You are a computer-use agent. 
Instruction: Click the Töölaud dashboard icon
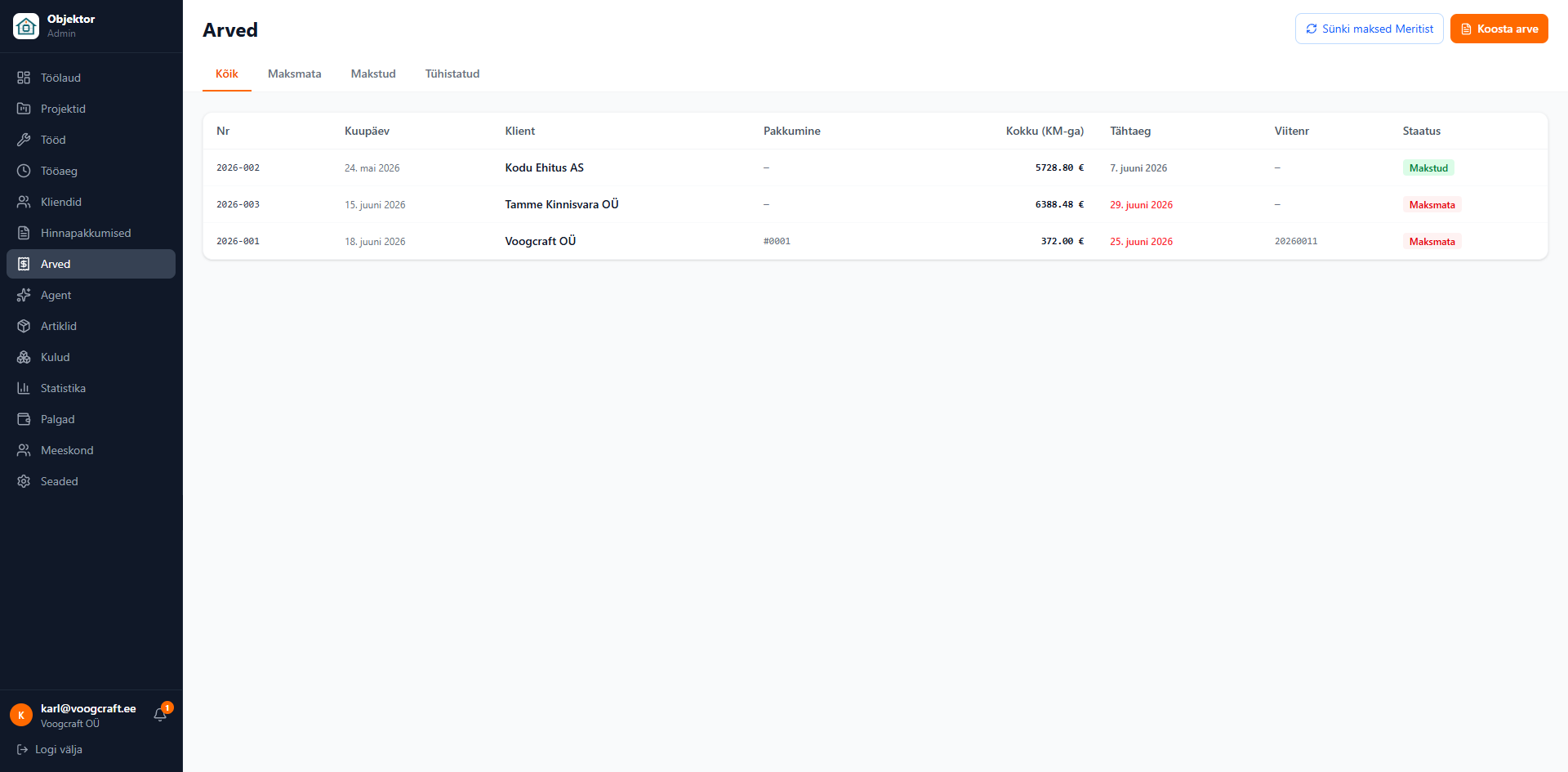coord(24,78)
